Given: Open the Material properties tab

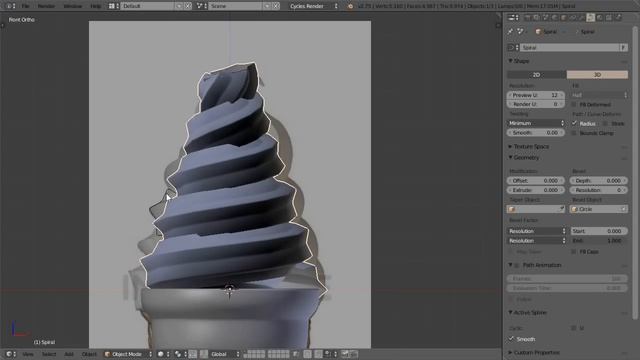Looking at the screenshot, I should 600,18.
